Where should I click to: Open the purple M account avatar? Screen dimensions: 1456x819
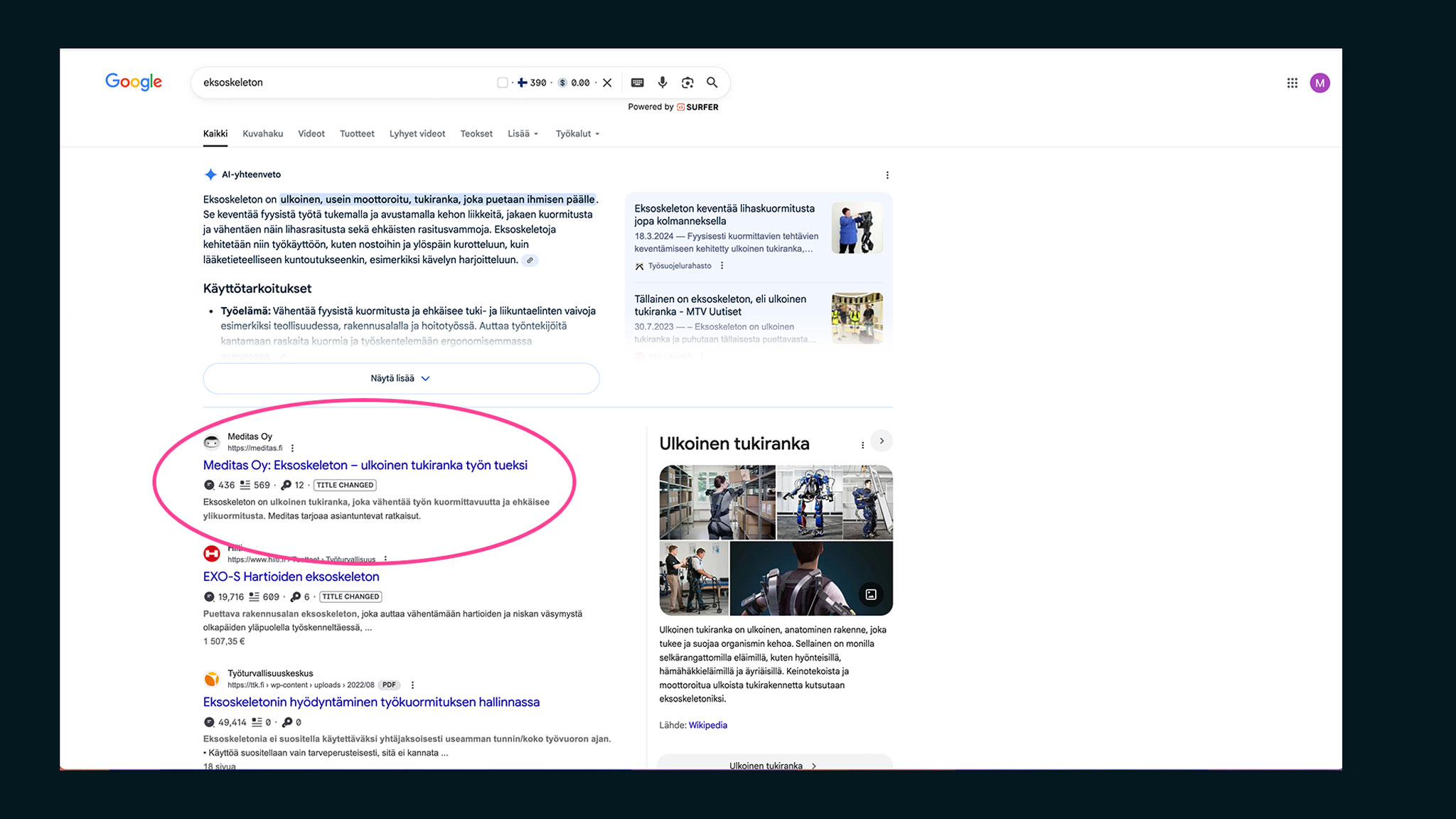pos(1319,83)
